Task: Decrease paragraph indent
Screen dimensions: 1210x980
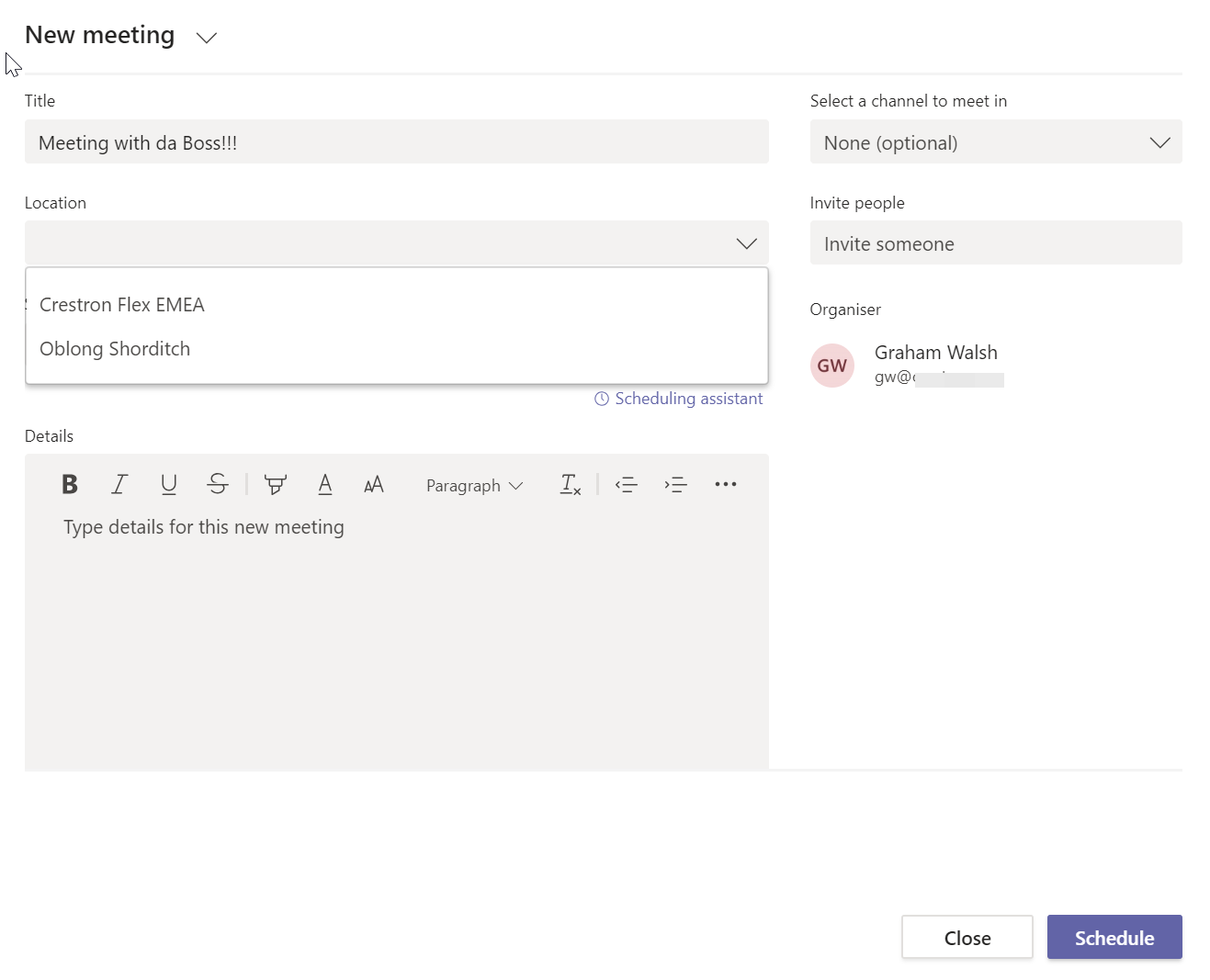Action: click(x=627, y=484)
